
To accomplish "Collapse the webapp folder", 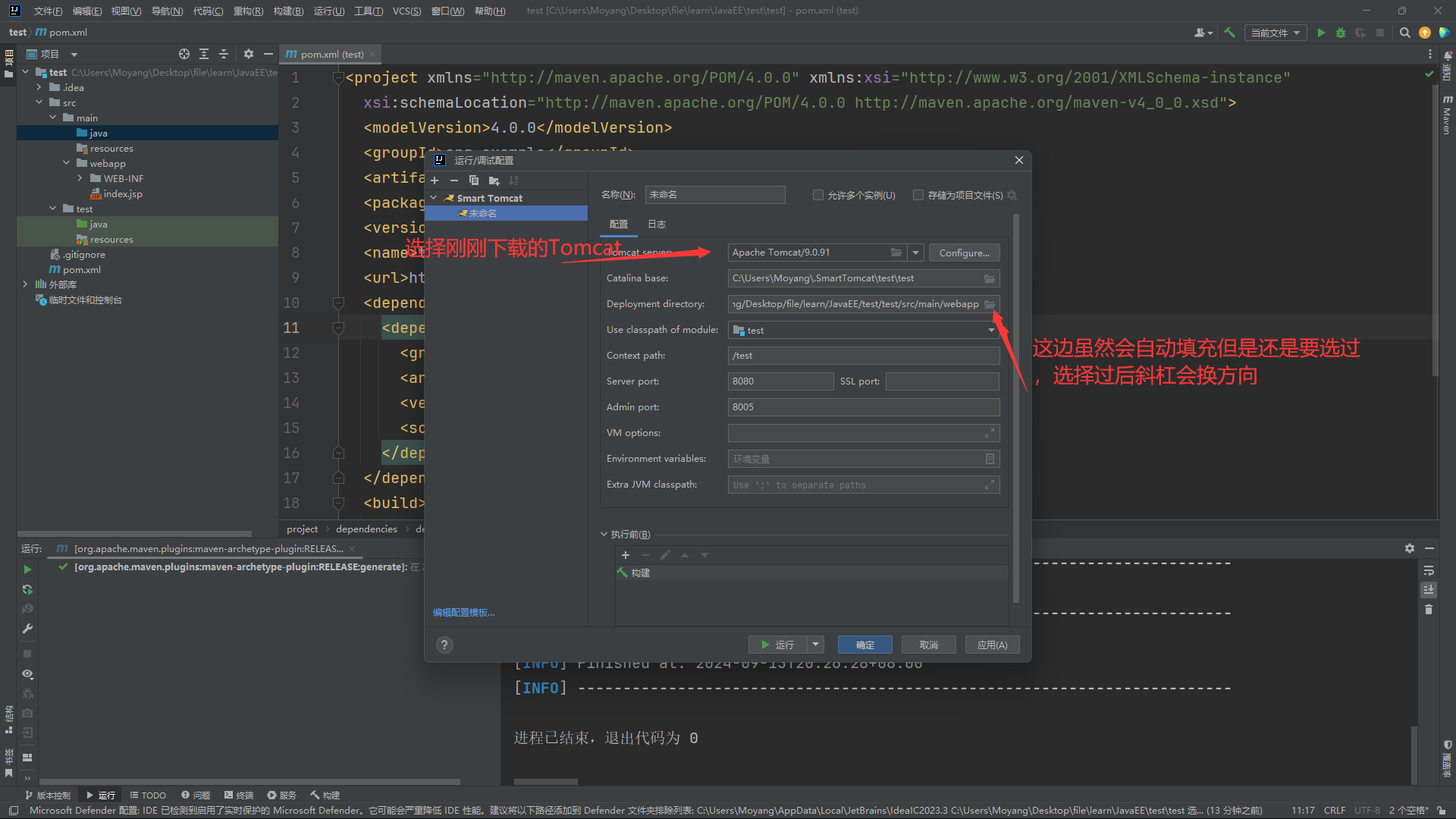I will coord(67,163).
